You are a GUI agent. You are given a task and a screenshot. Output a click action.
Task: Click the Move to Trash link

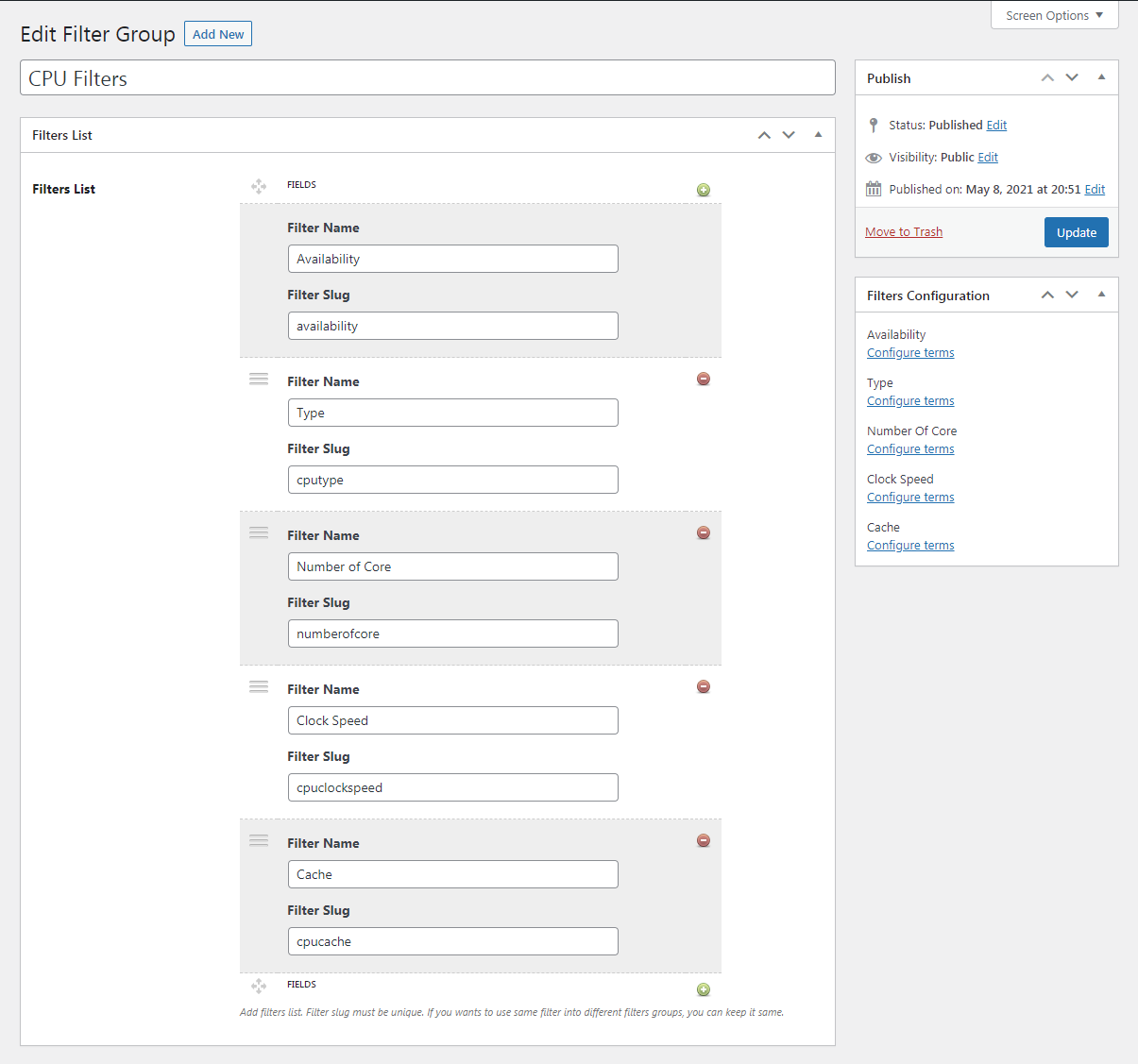(904, 231)
